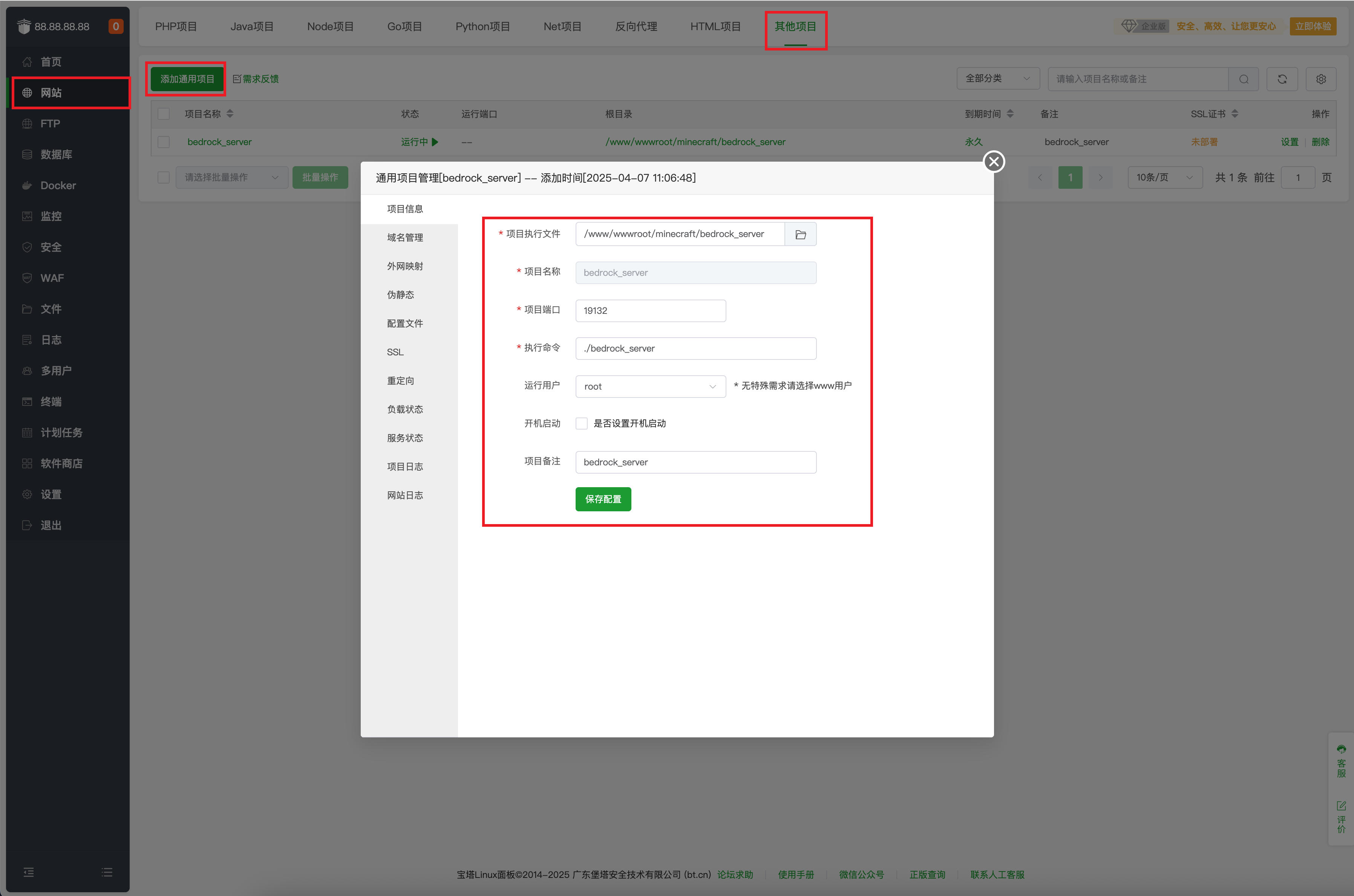1354x896 pixels.
Task: Click the 保存配置 button
Action: tap(603, 499)
